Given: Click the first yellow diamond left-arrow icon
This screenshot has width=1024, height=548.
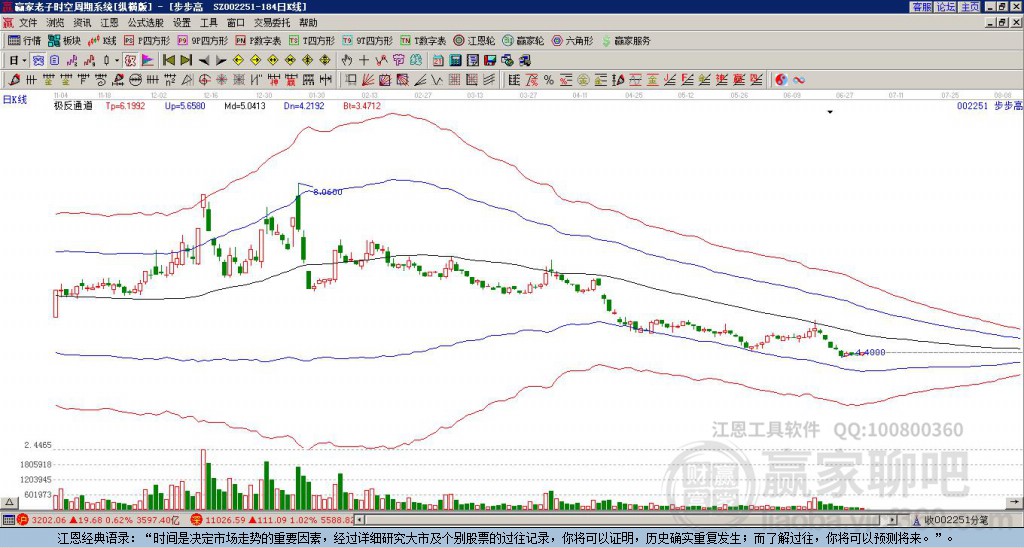Looking at the screenshot, I should 238,61.
